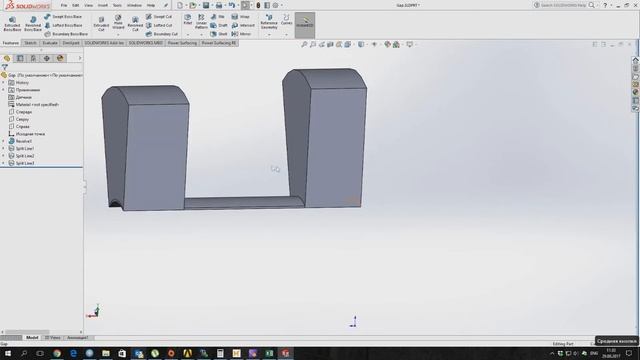Open the FeatureManager design tree tab

(7, 58)
